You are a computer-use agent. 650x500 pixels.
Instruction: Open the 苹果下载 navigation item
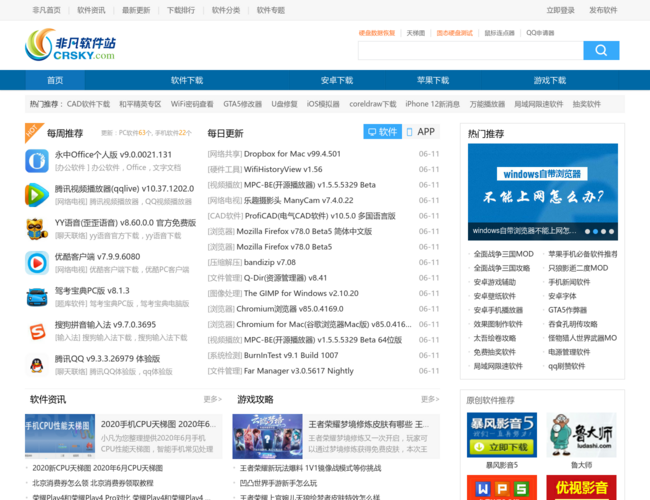point(433,80)
